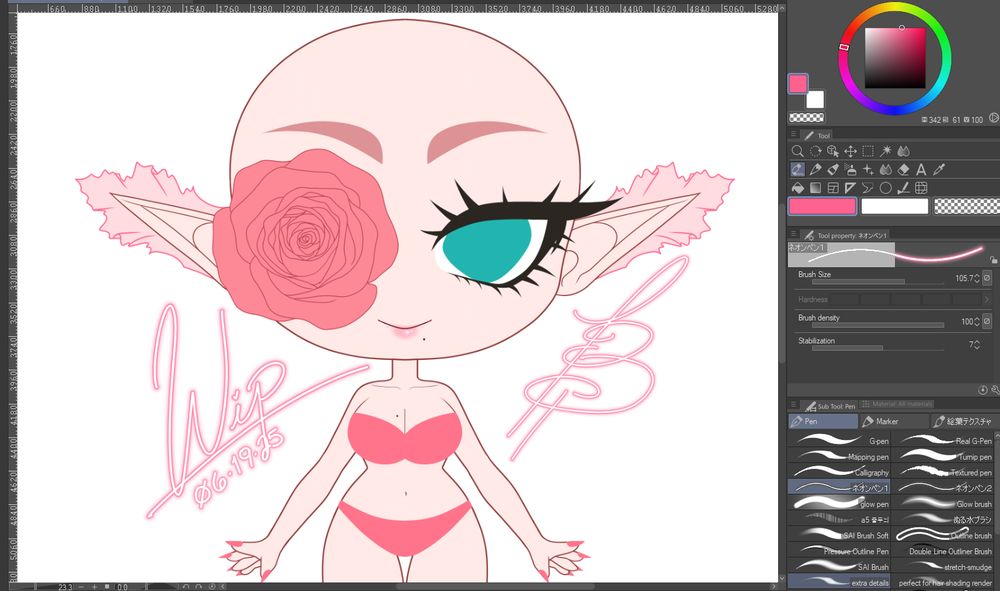The height and width of the screenshot is (591, 1000).
Task: Pick the white sub color bar
Action: (895, 206)
